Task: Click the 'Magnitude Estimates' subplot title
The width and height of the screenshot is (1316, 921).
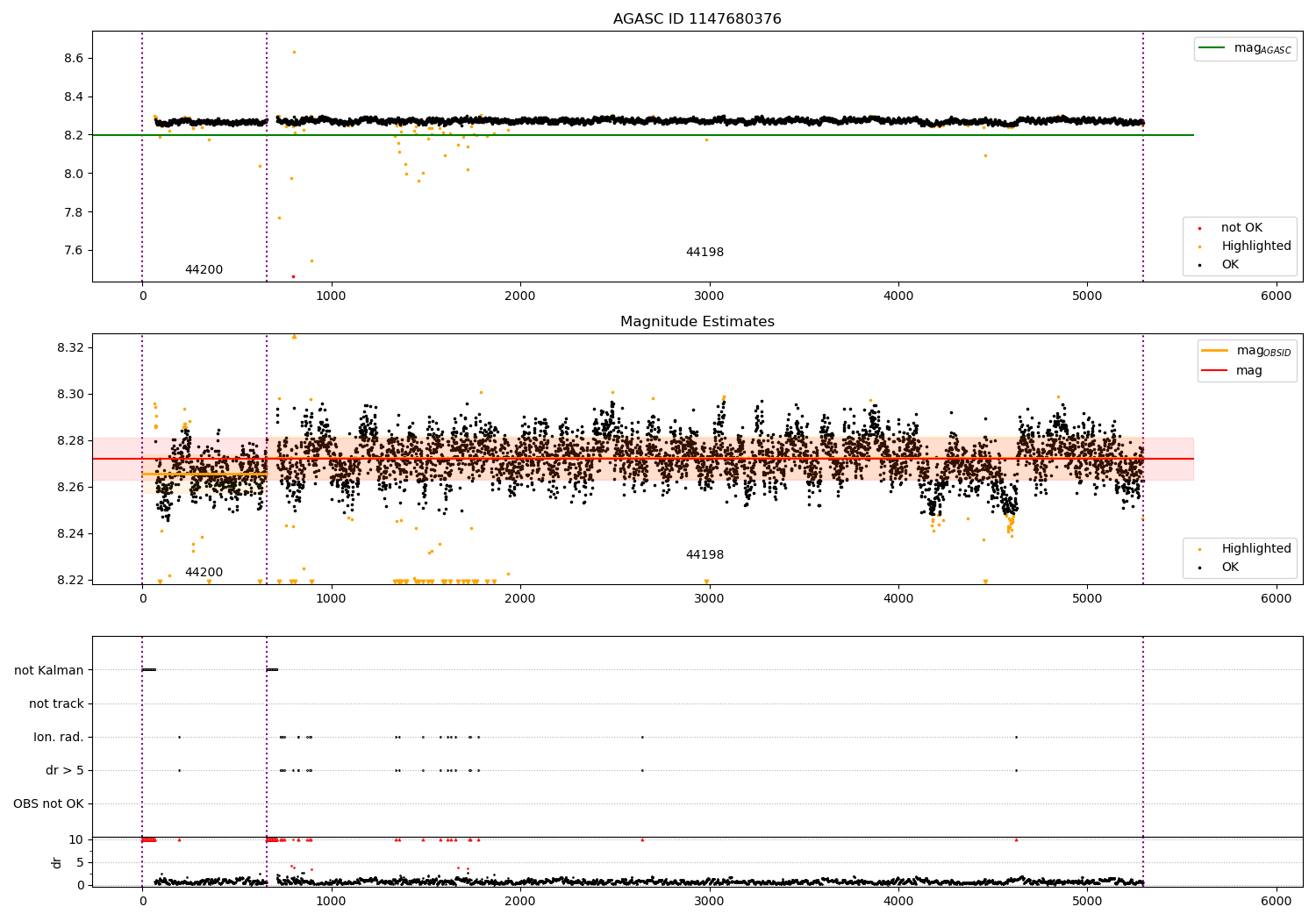Action: pos(697,322)
